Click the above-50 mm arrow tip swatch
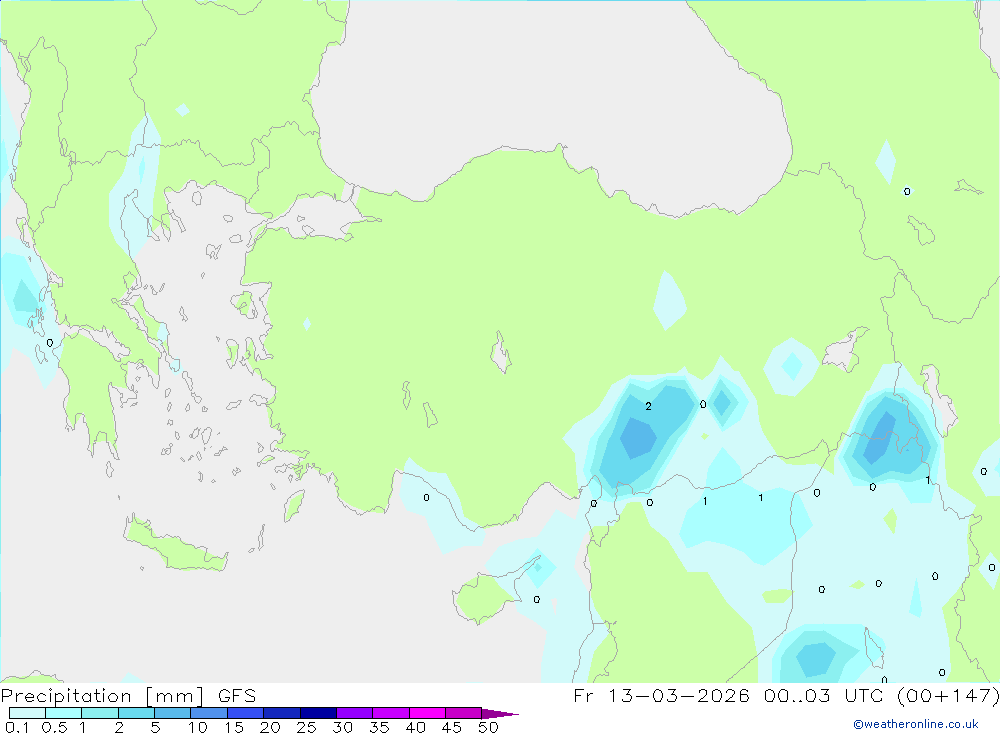Screen dimensions: 1000x733 (x=499, y=714)
